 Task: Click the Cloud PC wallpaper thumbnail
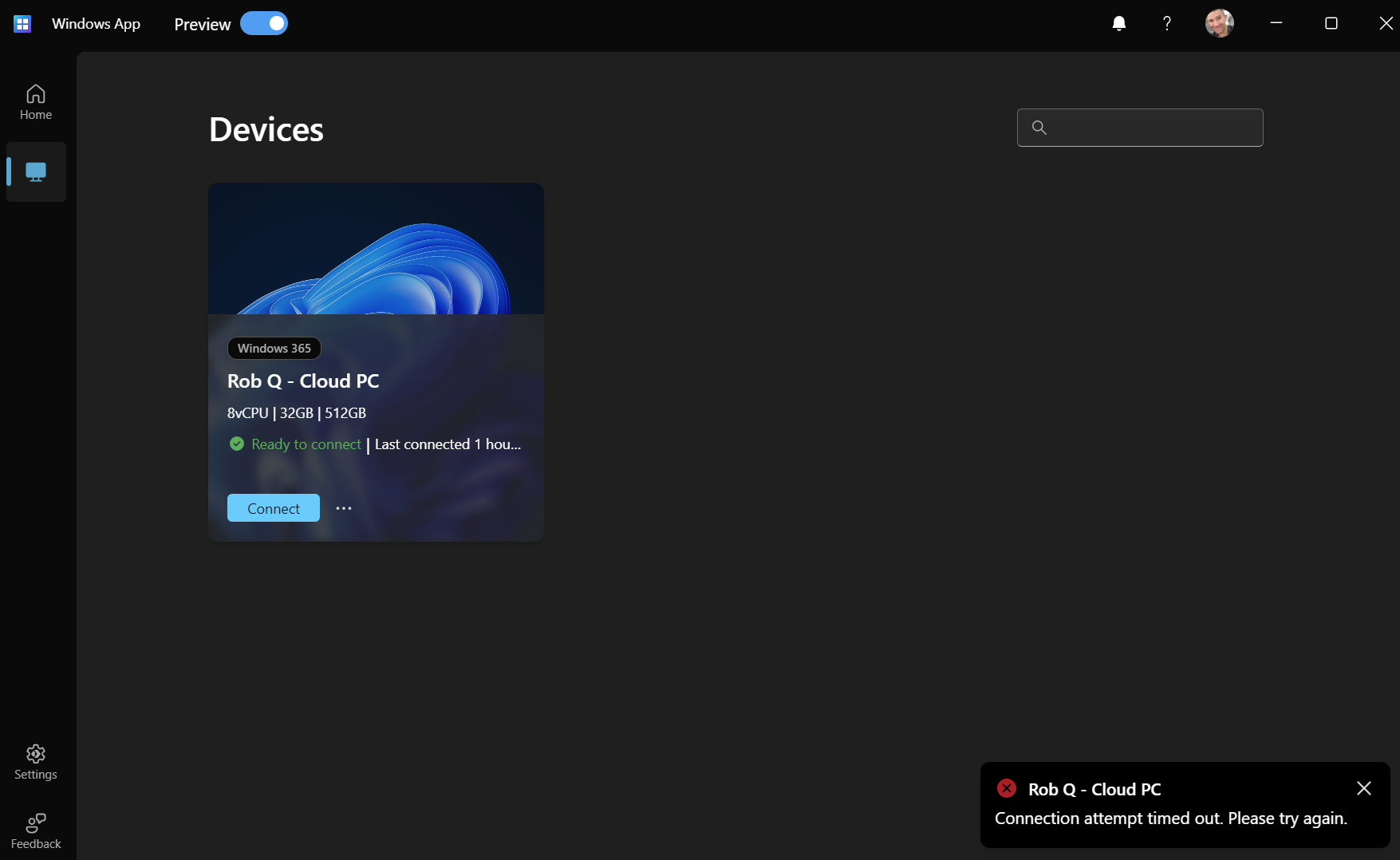376,247
